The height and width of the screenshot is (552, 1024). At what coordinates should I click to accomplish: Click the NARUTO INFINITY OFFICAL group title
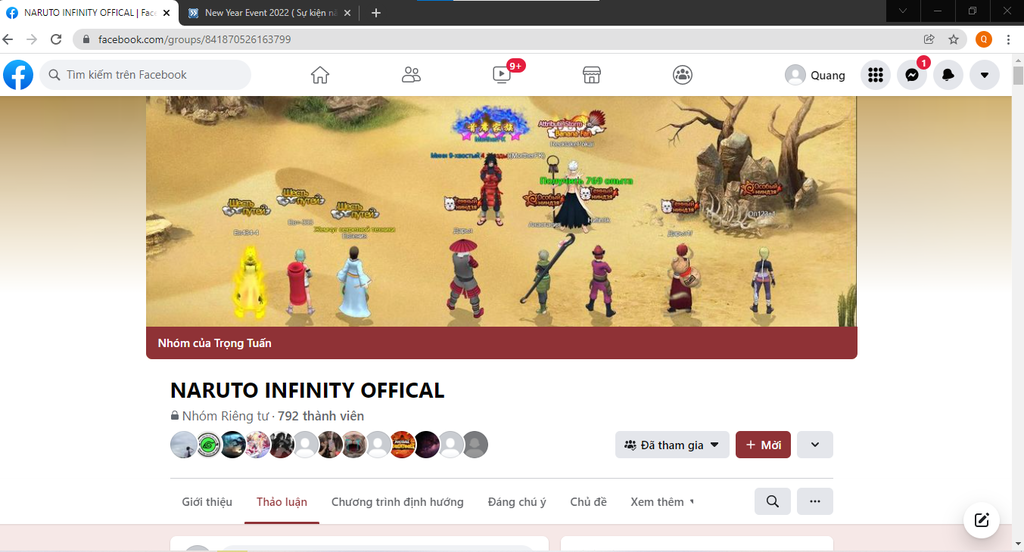(307, 391)
